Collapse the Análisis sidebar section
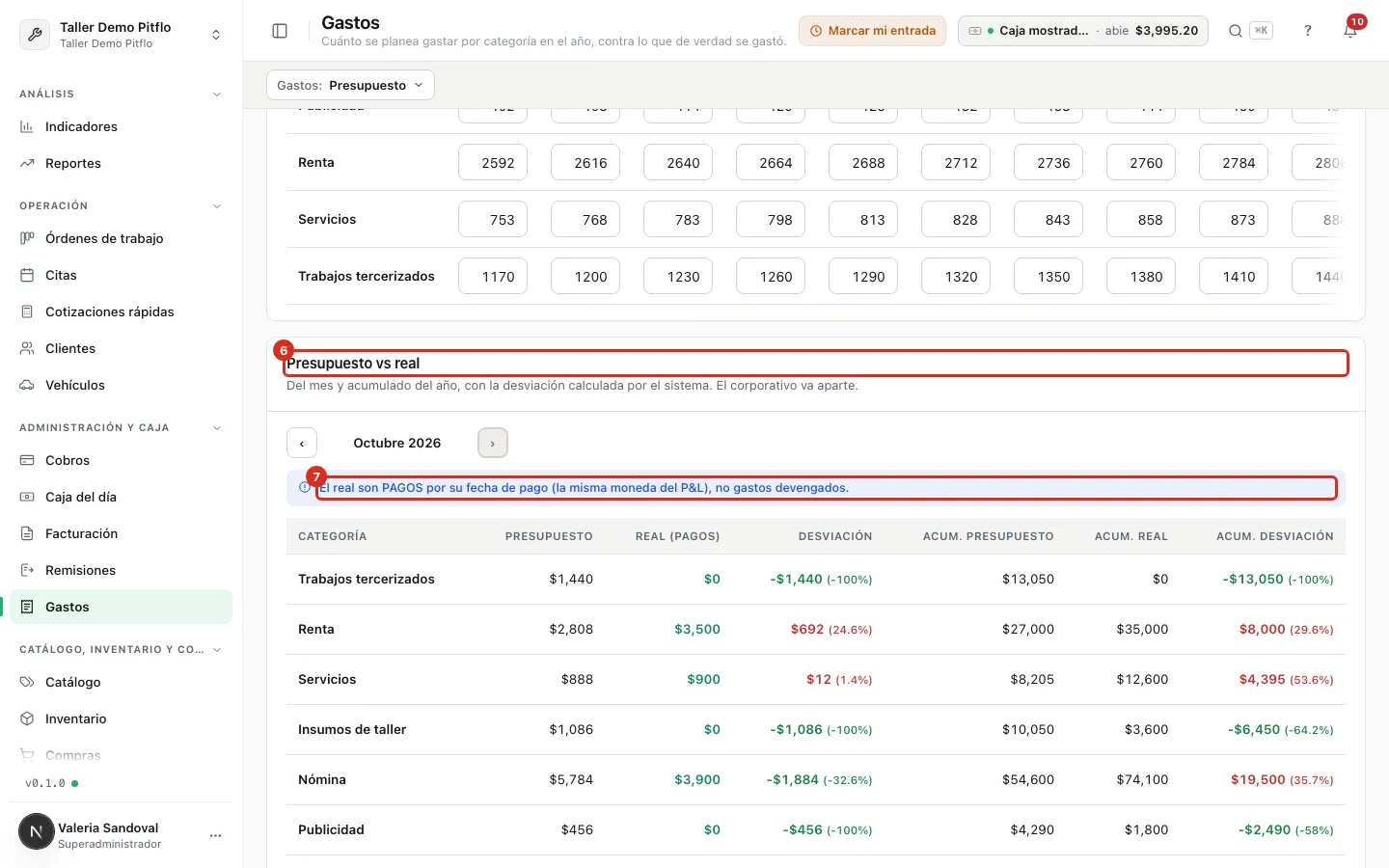The width and height of the screenshot is (1389, 868). point(217,95)
